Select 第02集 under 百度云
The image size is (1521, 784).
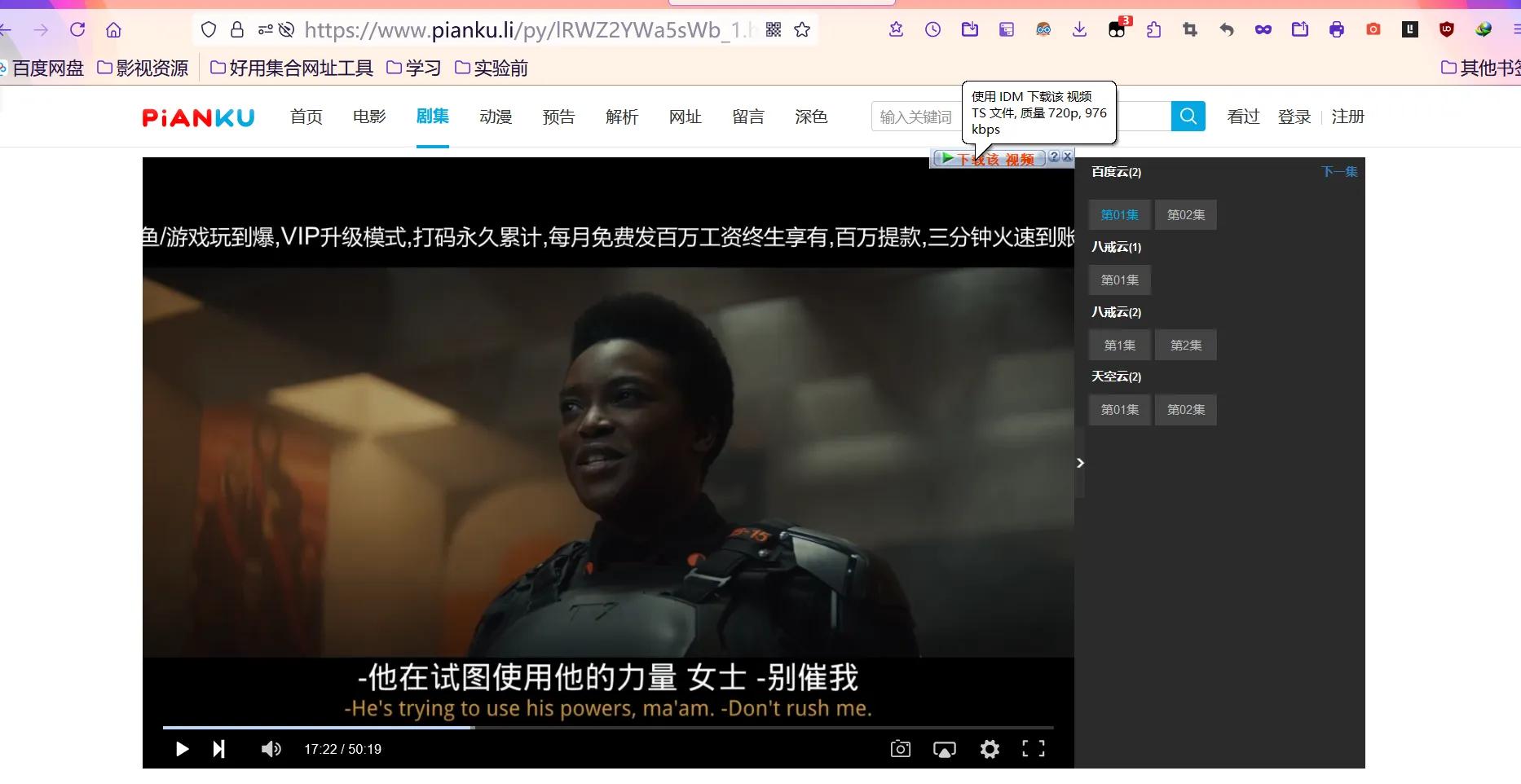(1185, 214)
